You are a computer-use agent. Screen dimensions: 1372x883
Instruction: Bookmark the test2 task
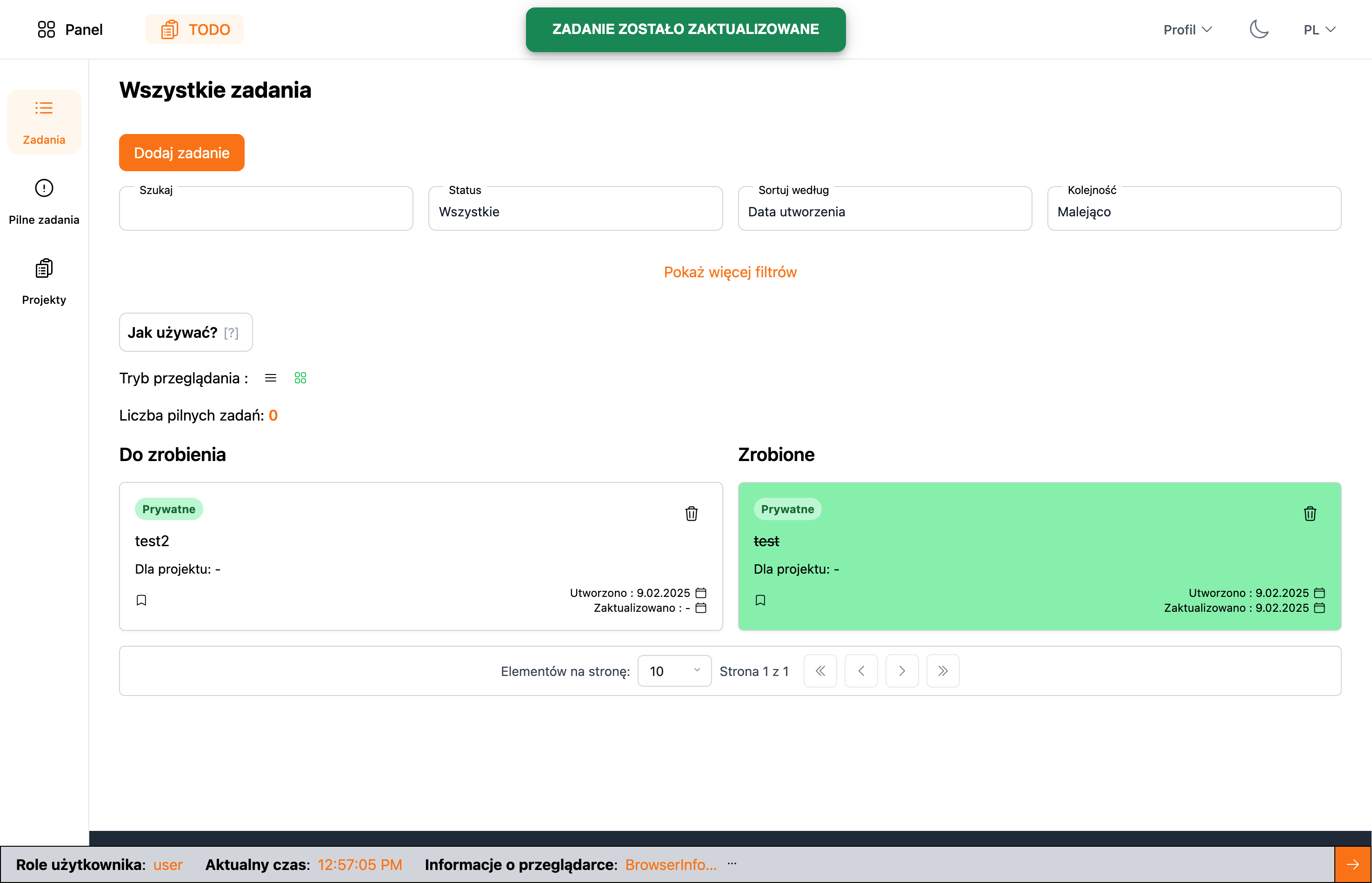coord(141,600)
